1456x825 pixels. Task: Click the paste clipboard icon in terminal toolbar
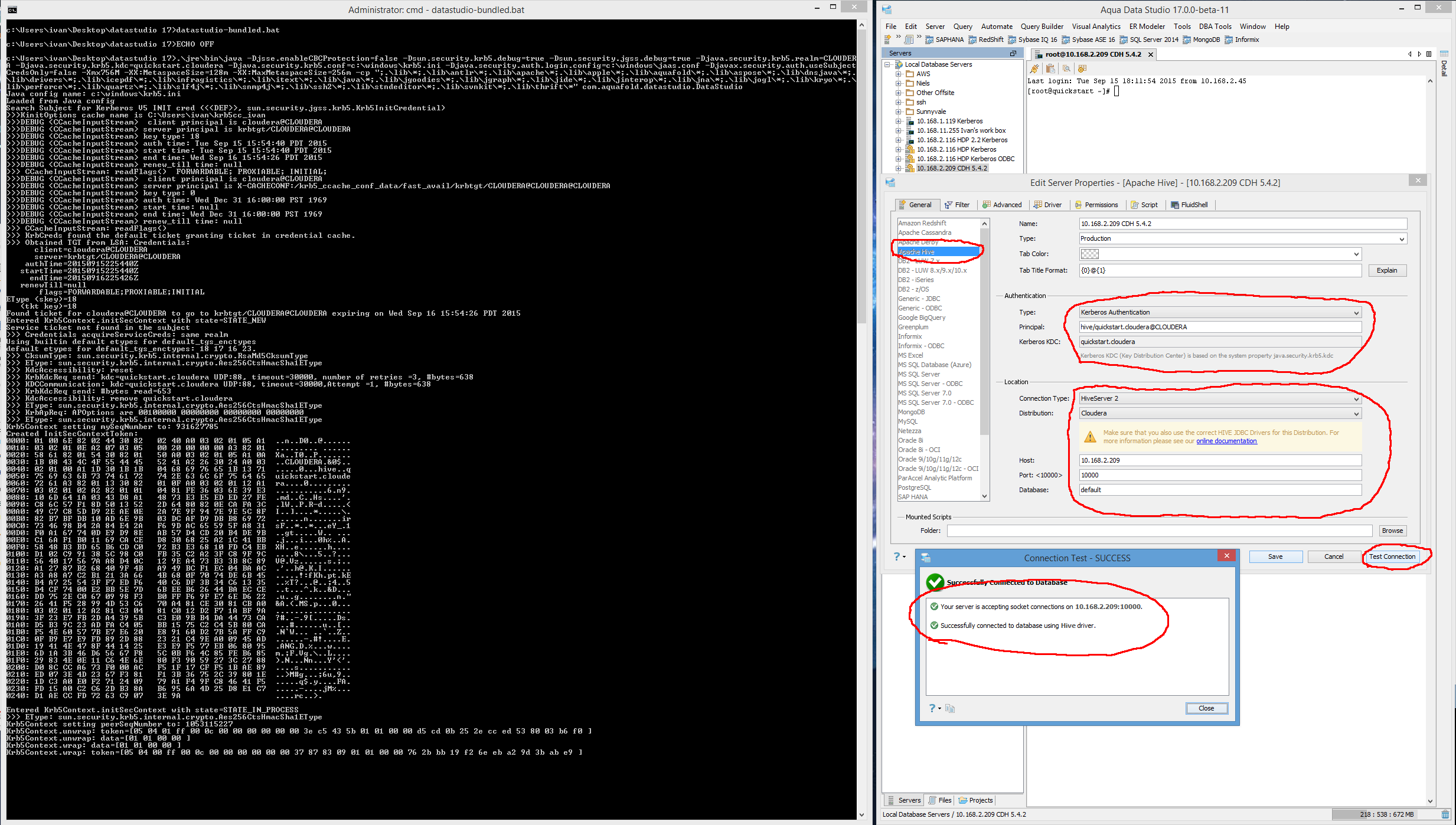click(1050, 68)
